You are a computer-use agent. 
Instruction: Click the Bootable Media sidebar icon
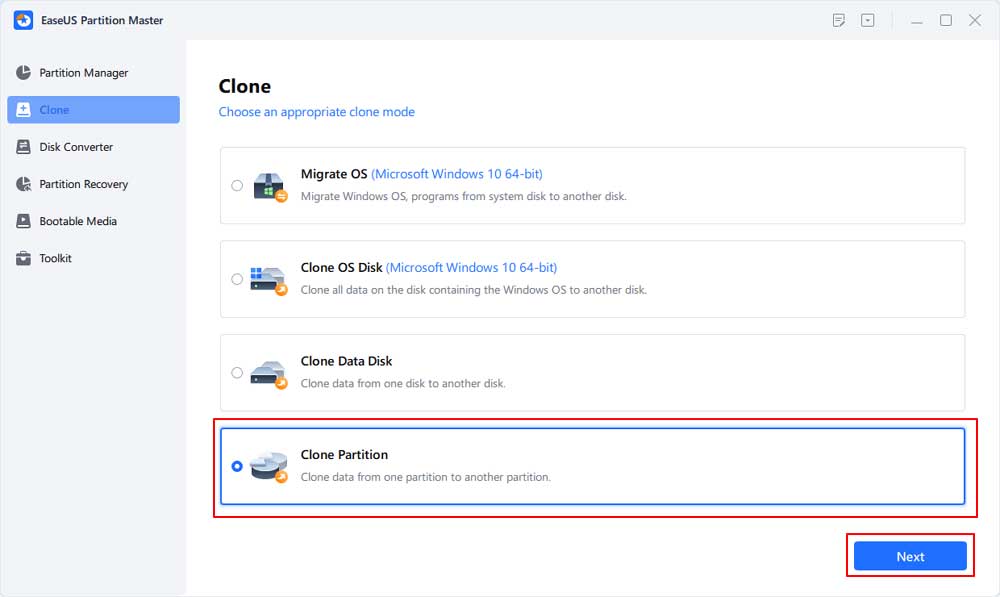coord(24,221)
